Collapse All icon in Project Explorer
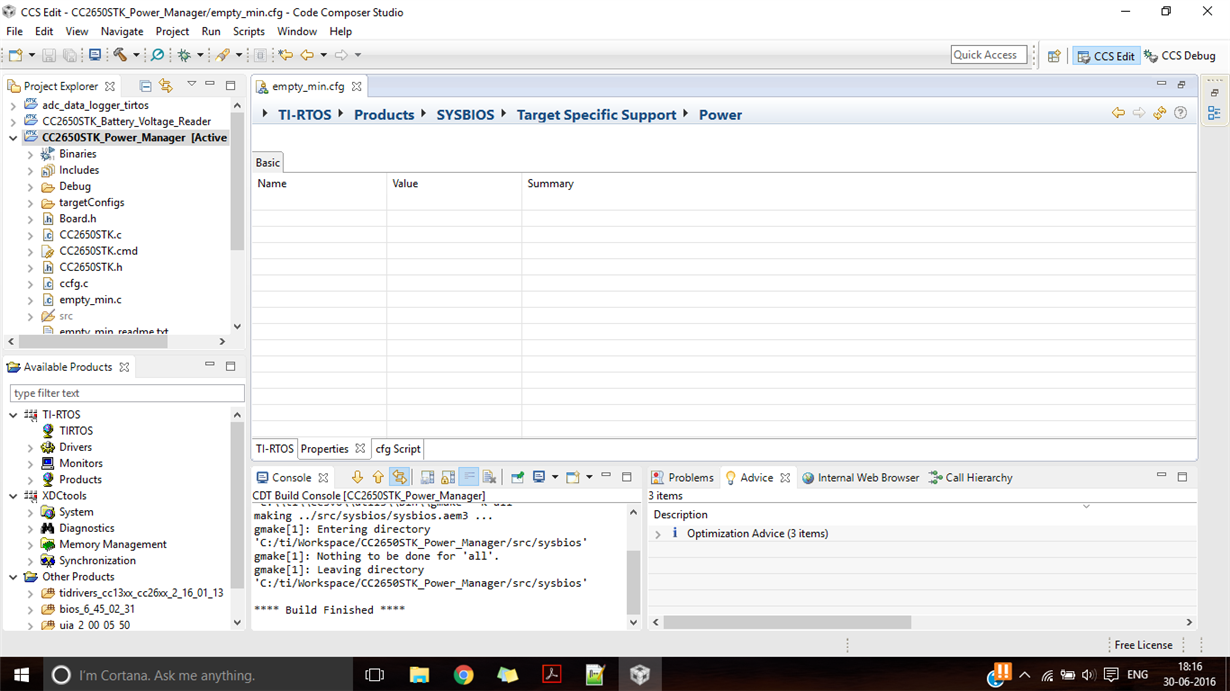Viewport: 1230px width, 691px height. 146,86
